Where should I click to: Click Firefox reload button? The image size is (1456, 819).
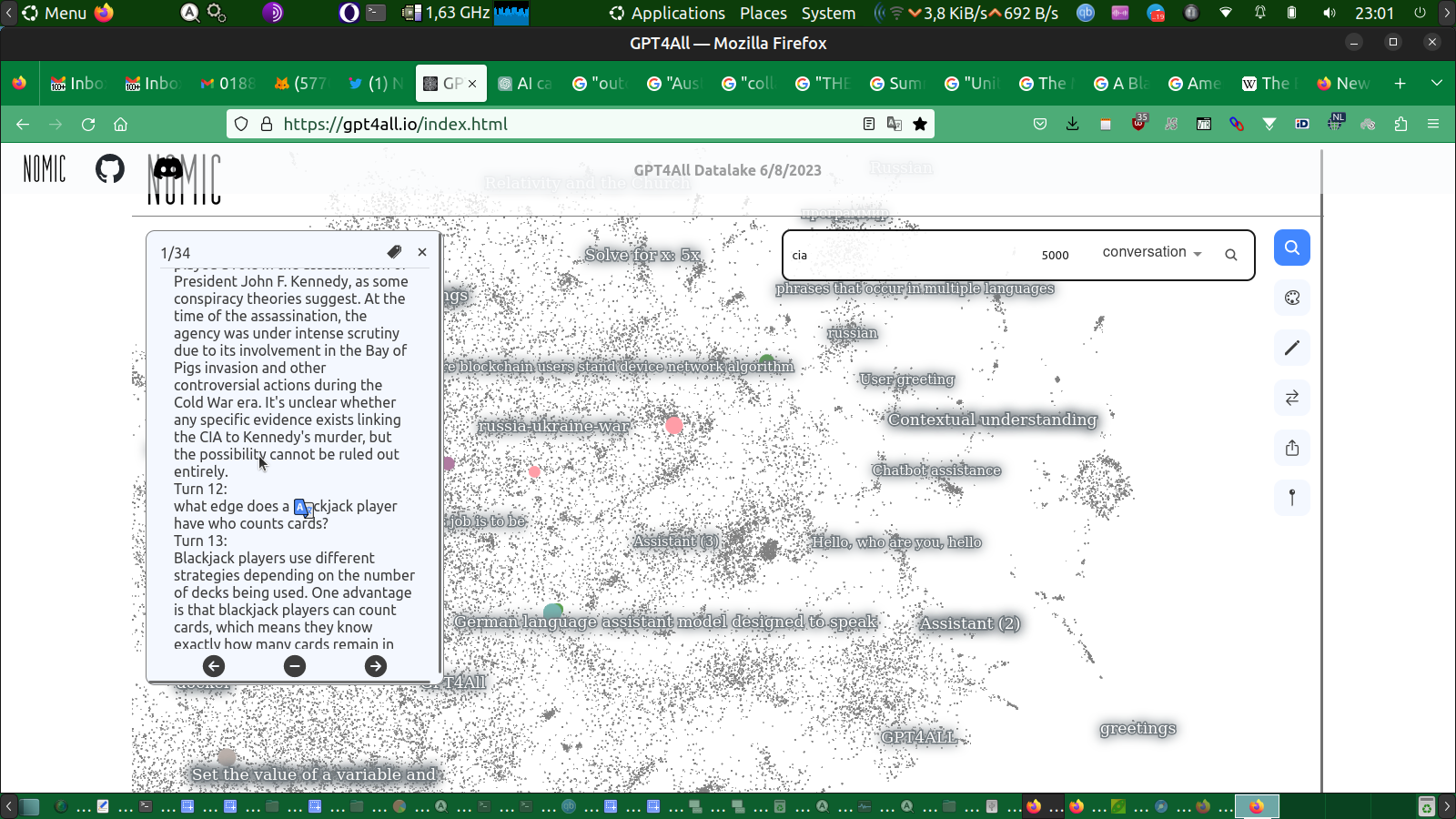pyautogui.click(x=88, y=124)
